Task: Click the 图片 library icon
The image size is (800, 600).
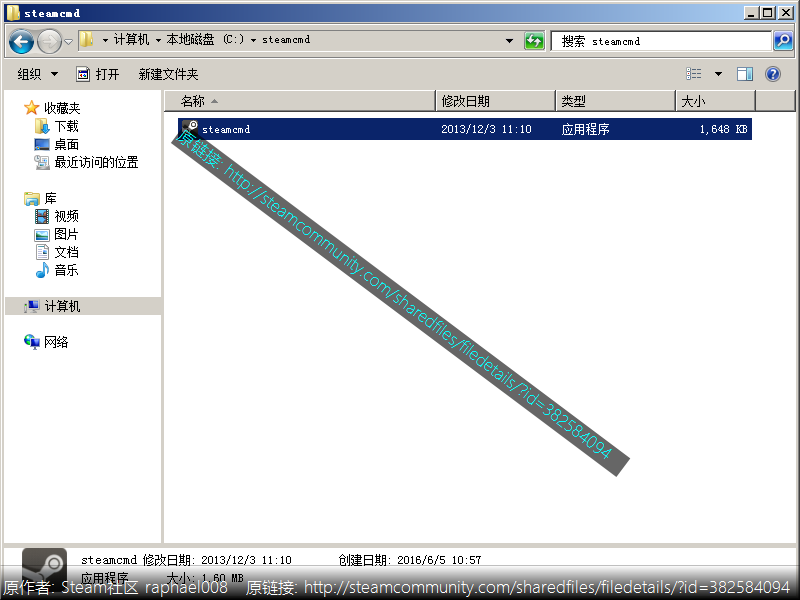Action: (x=42, y=235)
